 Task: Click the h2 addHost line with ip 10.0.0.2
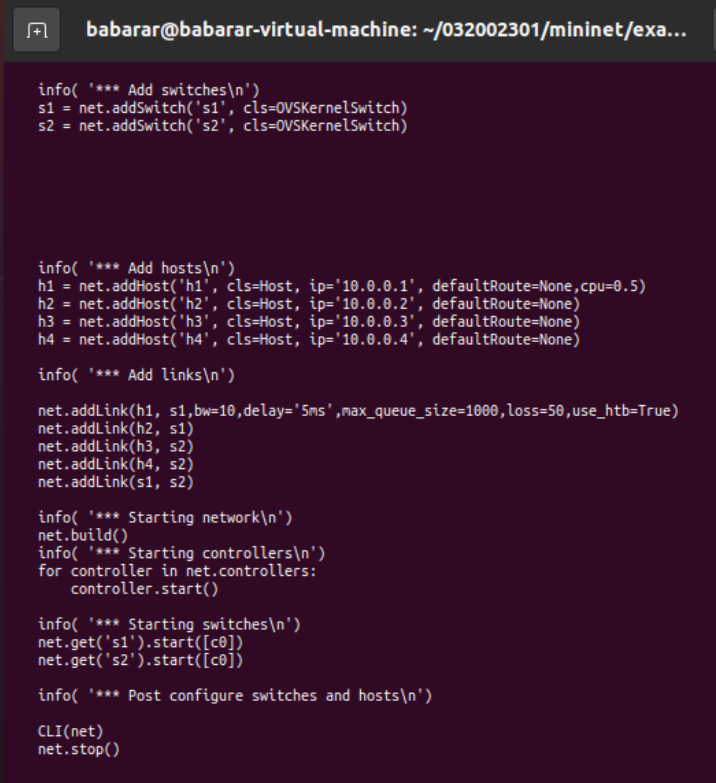[x=309, y=304]
